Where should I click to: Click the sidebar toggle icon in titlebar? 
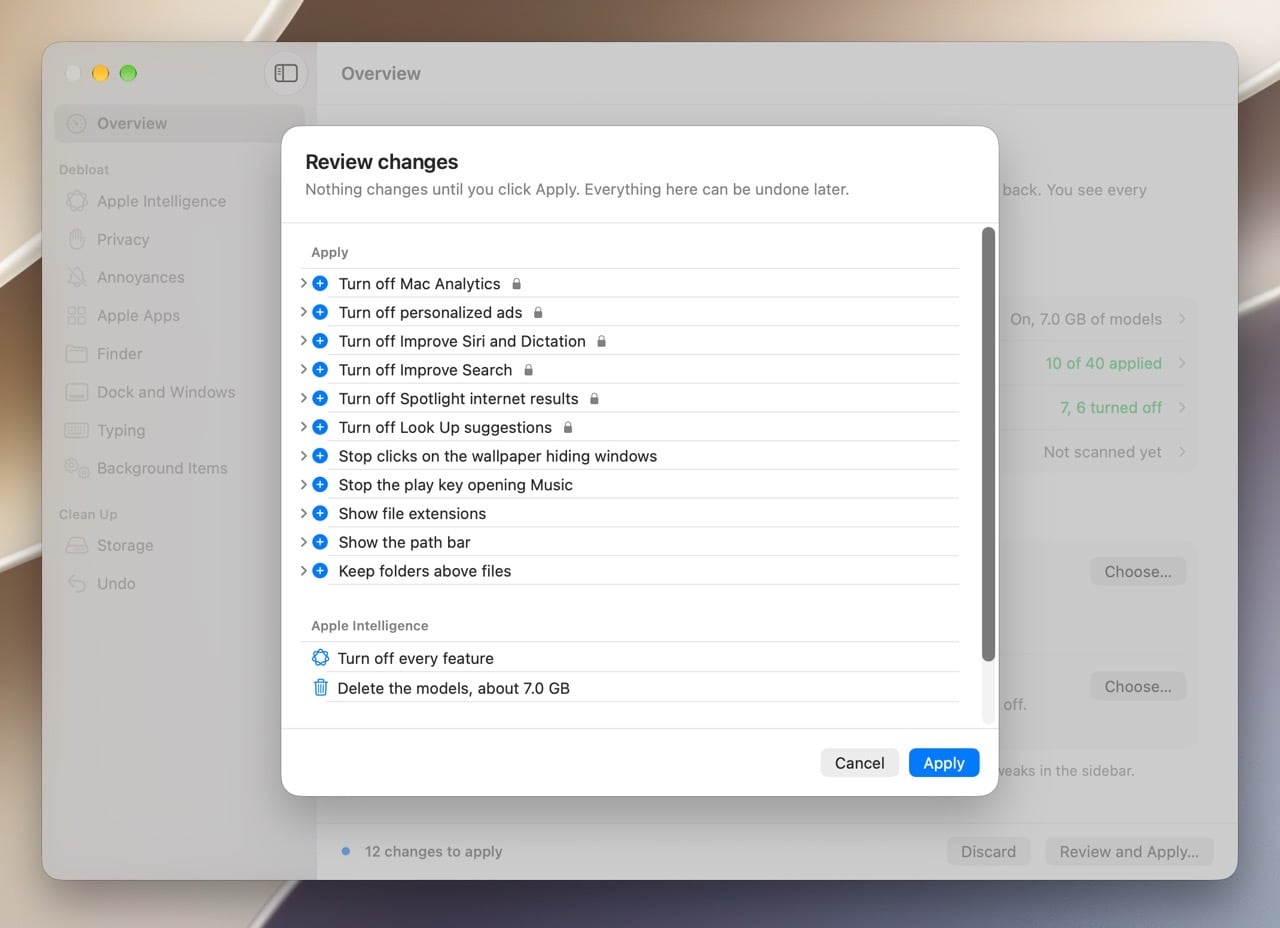click(x=286, y=73)
